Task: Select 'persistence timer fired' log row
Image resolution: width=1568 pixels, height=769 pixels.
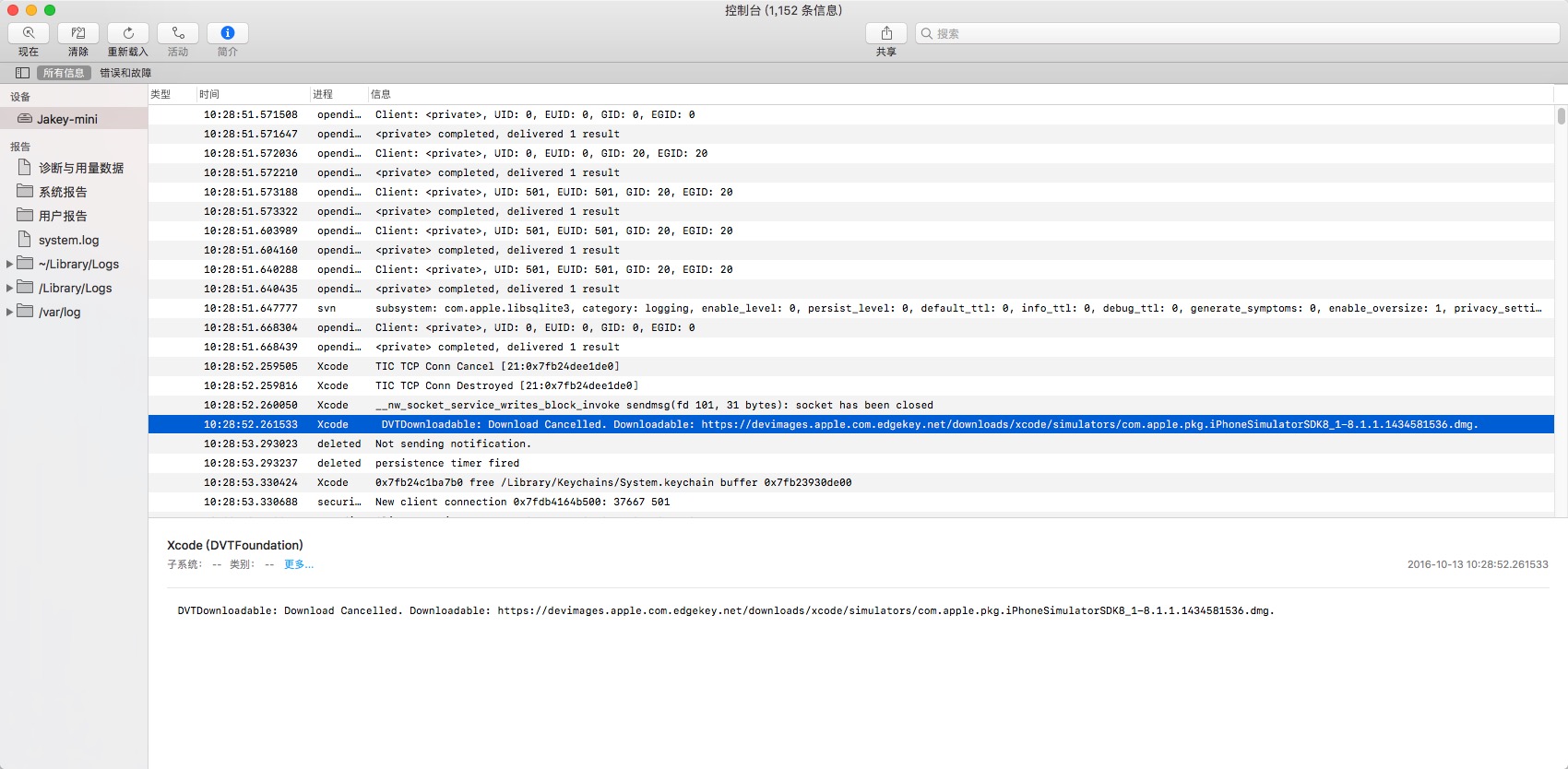Action: [850, 463]
